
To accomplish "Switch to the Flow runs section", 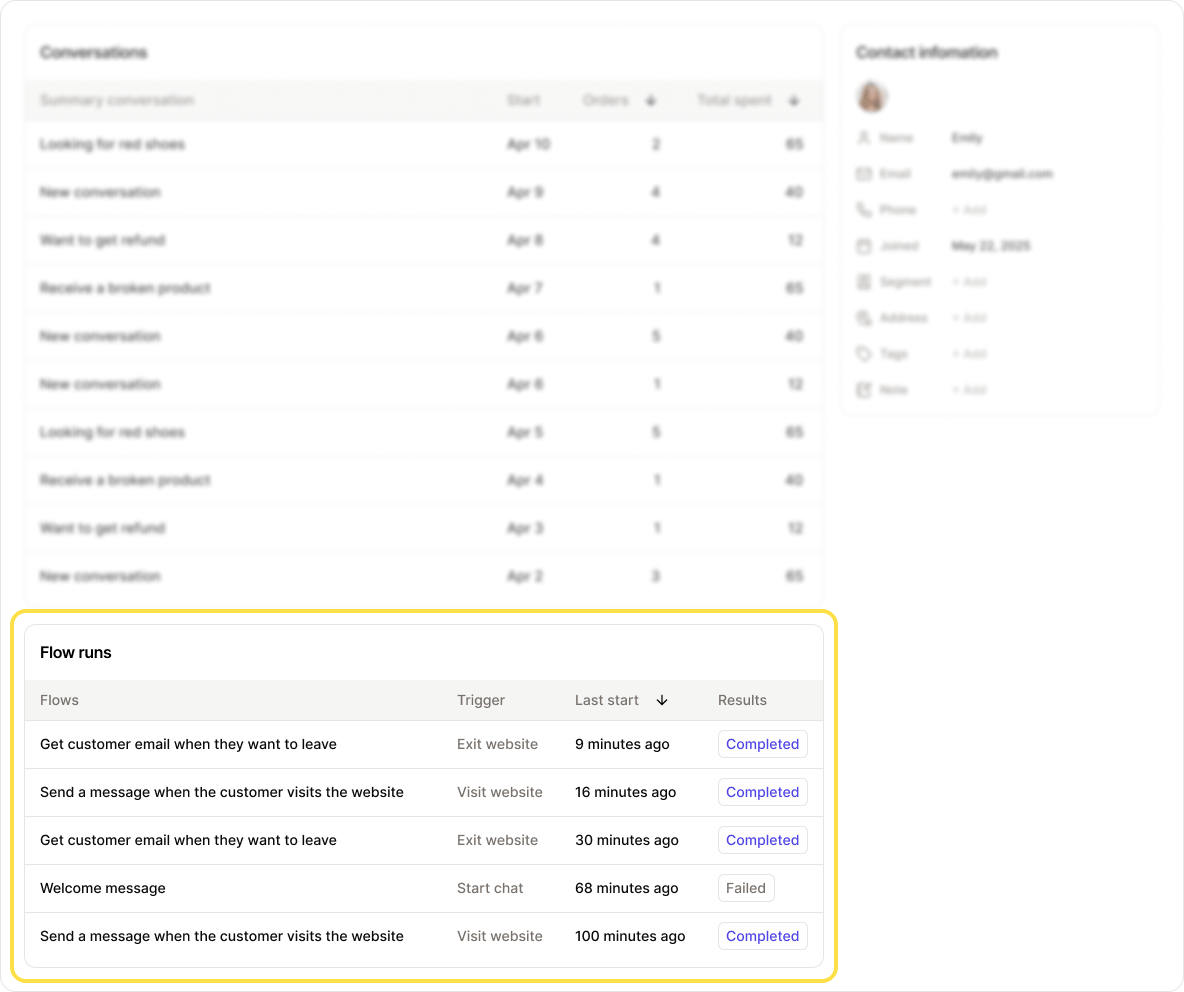I will point(75,652).
